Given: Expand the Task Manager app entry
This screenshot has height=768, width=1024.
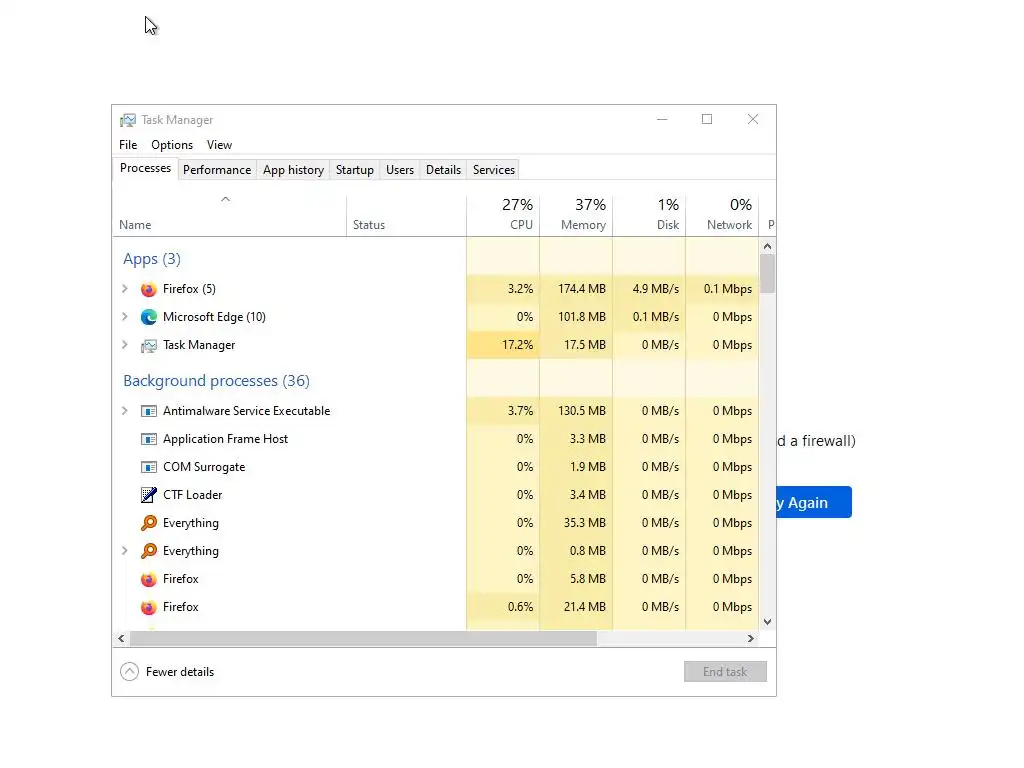Looking at the screenshot, I should 125,345.
